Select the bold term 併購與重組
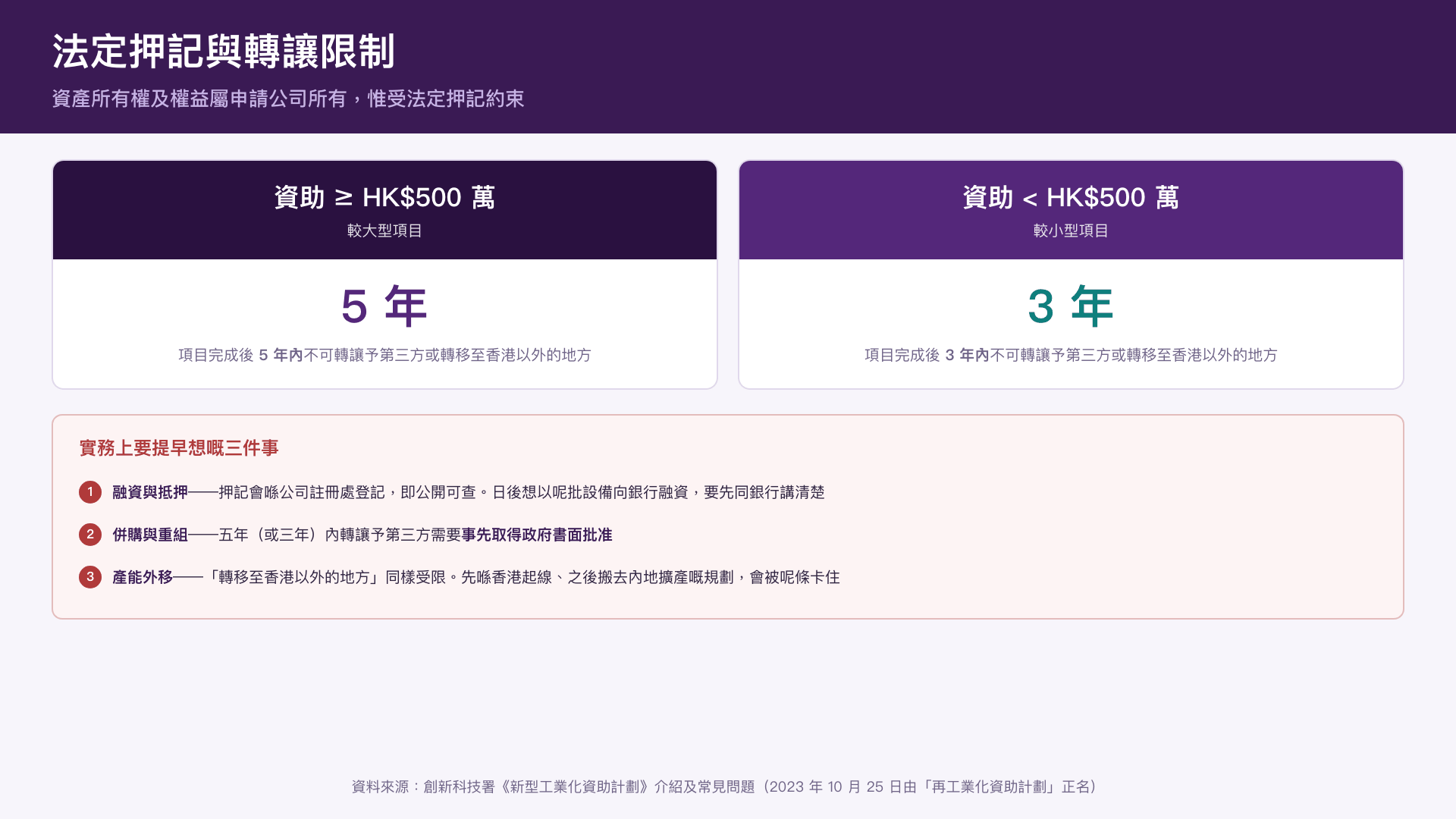The image size is (1456, 819). (150, 535)
